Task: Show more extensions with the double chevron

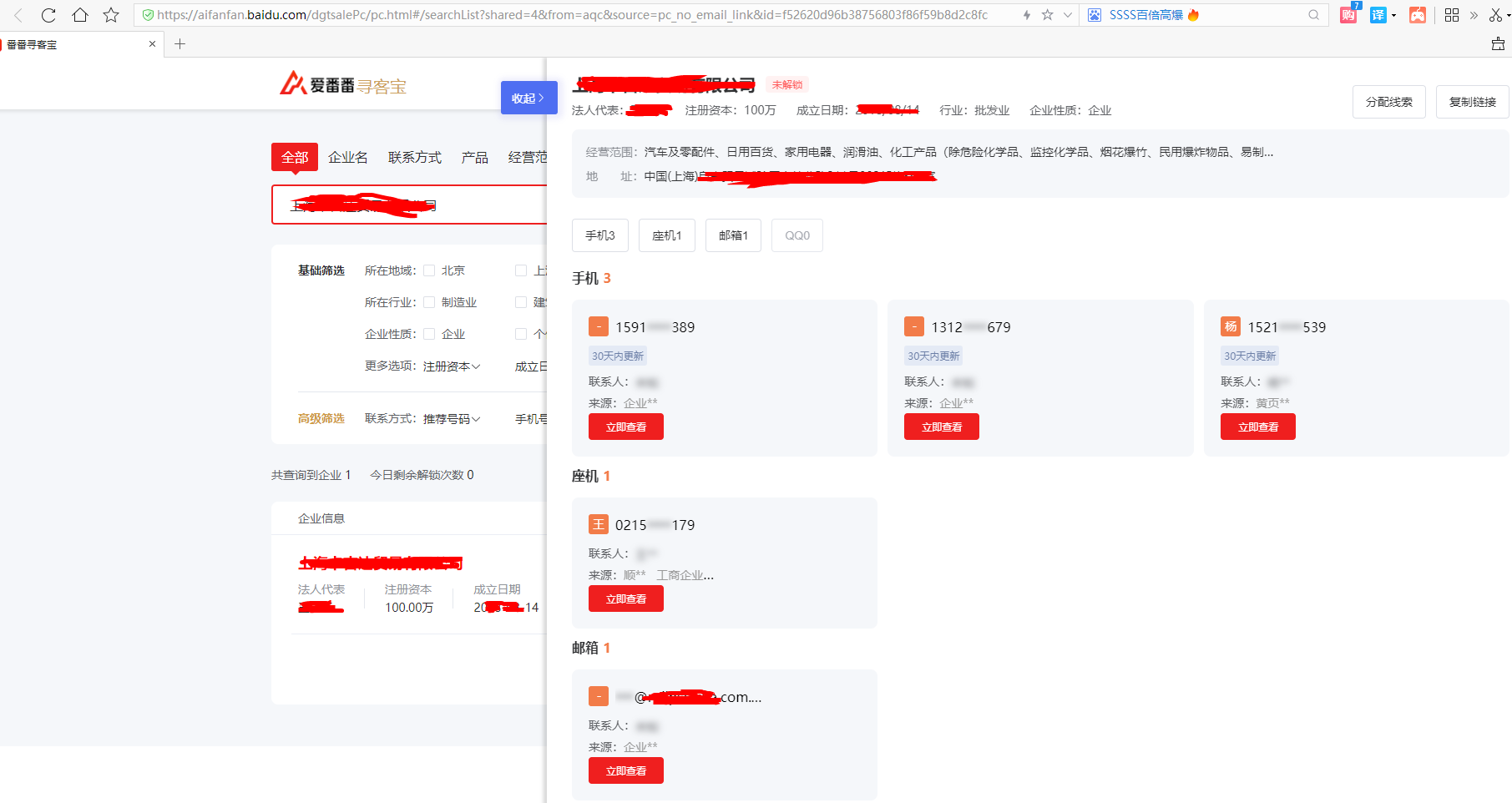Action: 1474,15
